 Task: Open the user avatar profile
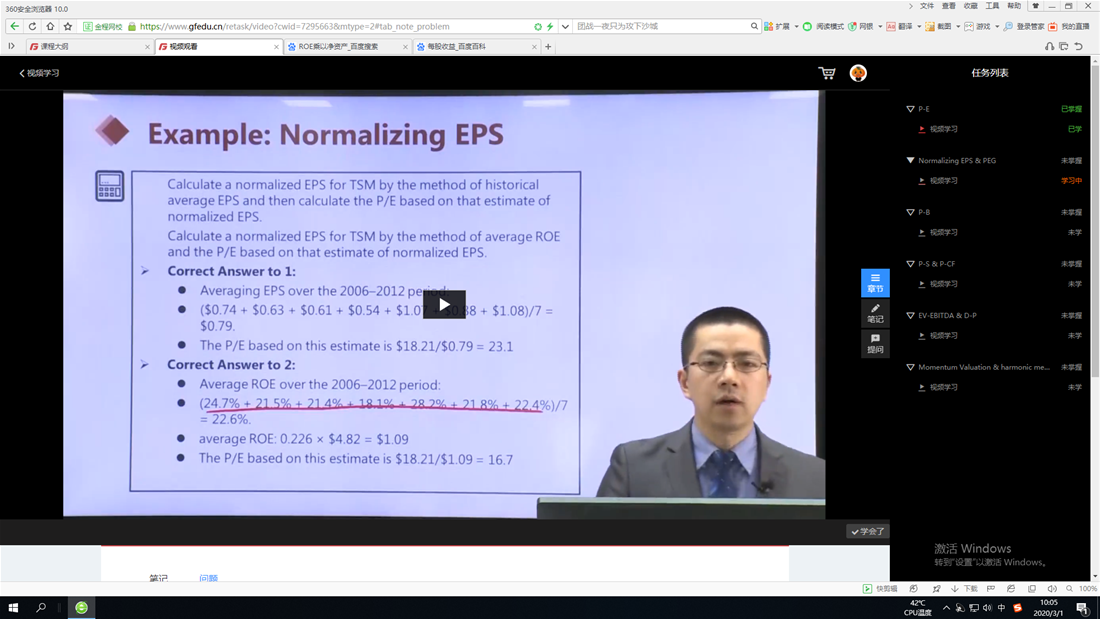tap(858, 73)
